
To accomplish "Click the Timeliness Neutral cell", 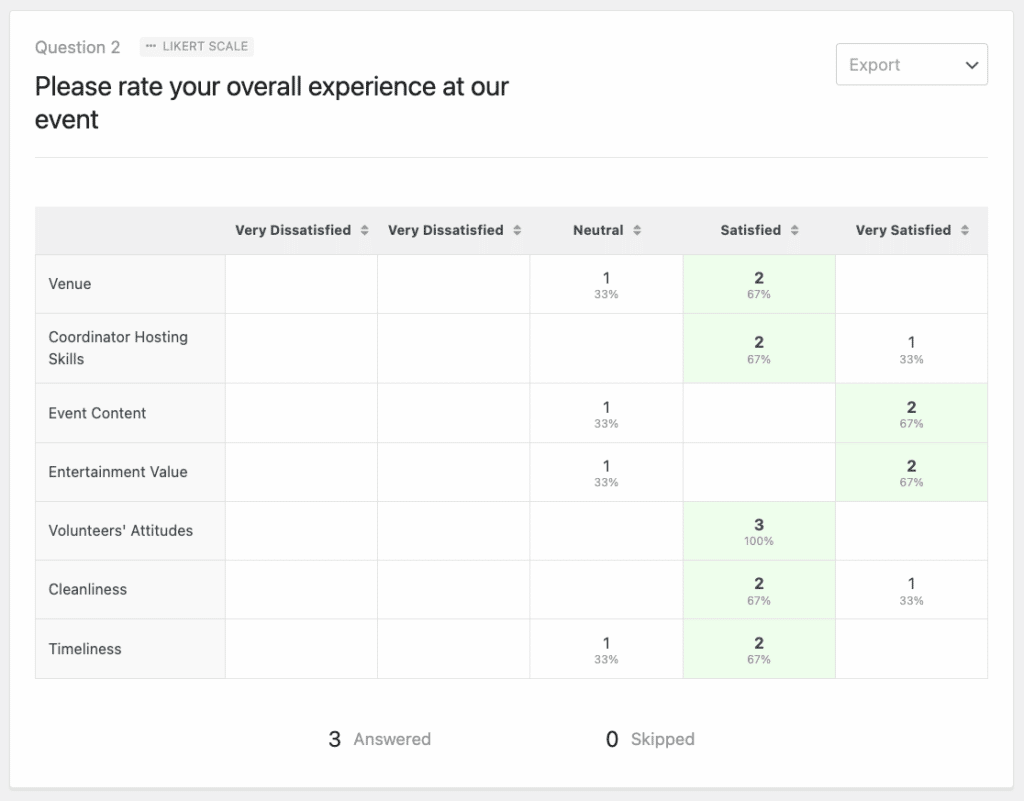I will [605, 649].
